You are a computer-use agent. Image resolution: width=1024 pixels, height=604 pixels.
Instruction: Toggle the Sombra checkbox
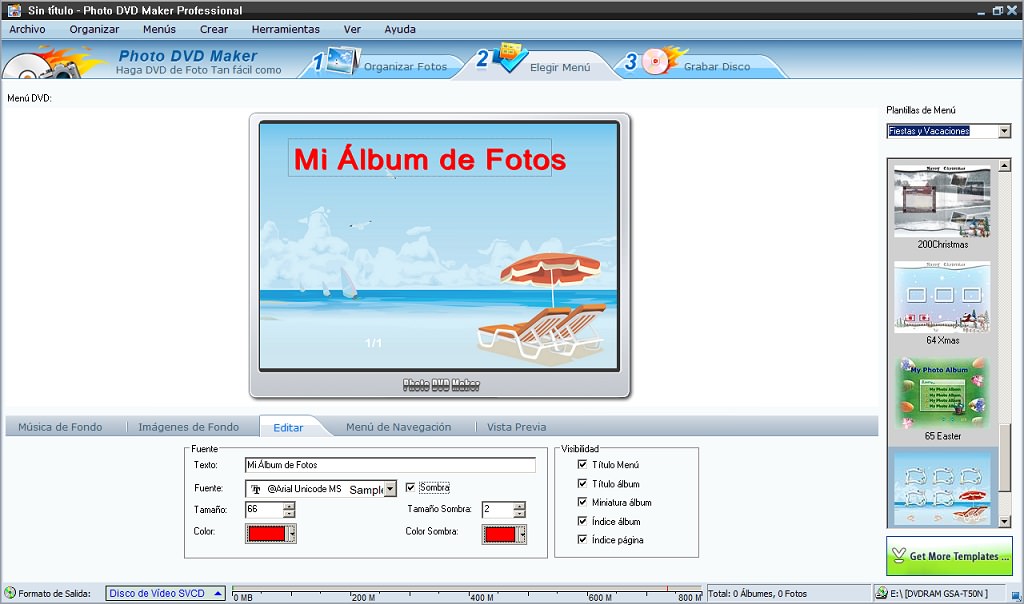pyautogui.click(x=410, y=488)
